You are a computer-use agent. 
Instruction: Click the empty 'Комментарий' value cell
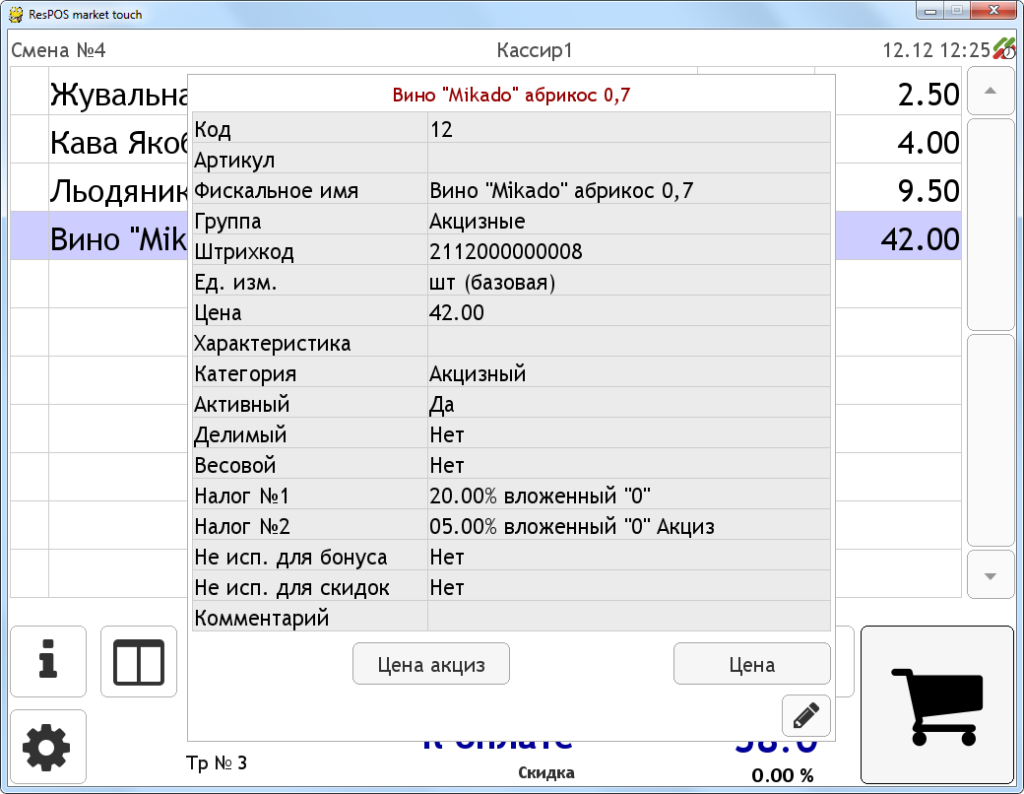[x=629, y=618]
